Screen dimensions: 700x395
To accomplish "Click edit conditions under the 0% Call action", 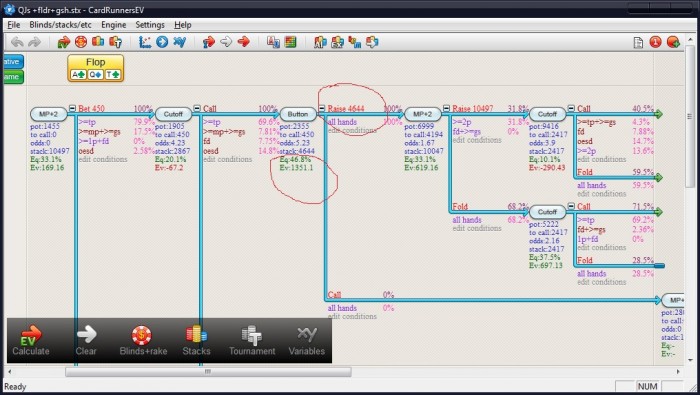I will [x=352, y=316].
